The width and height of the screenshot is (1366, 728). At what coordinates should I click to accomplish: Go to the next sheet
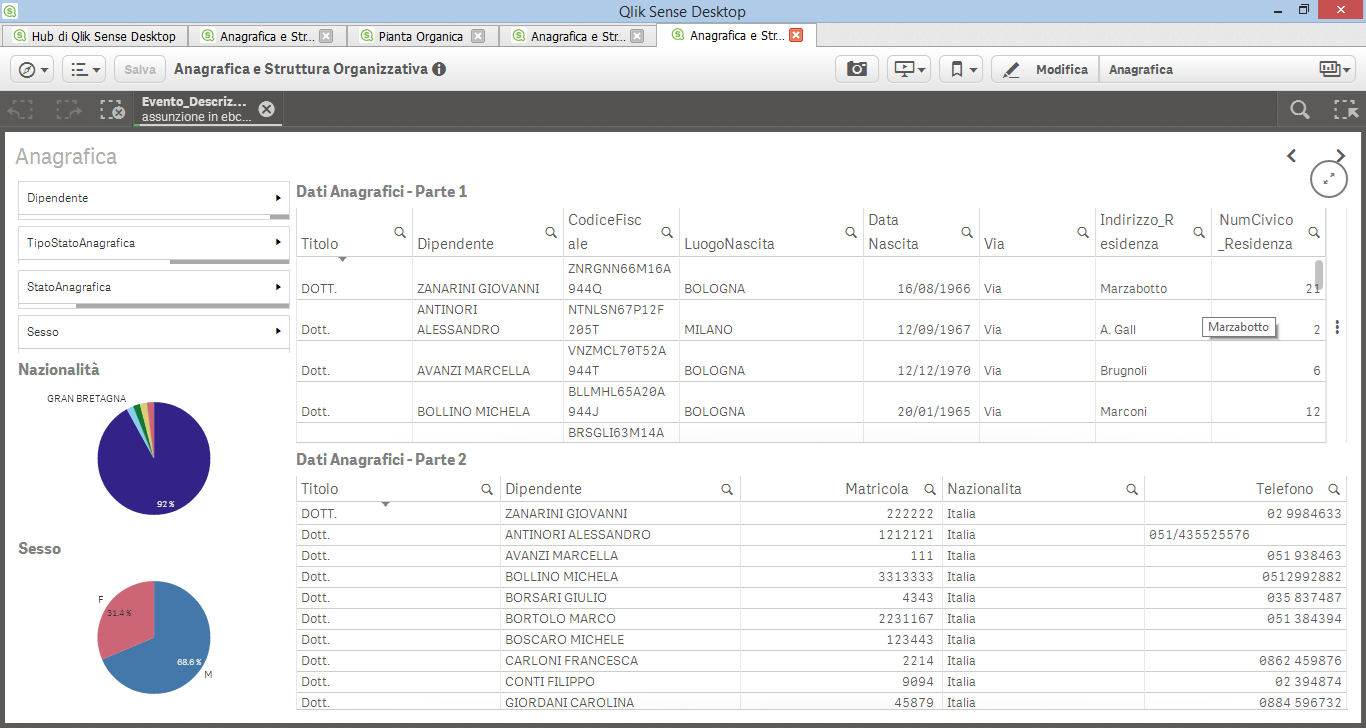pos(1341,156)
